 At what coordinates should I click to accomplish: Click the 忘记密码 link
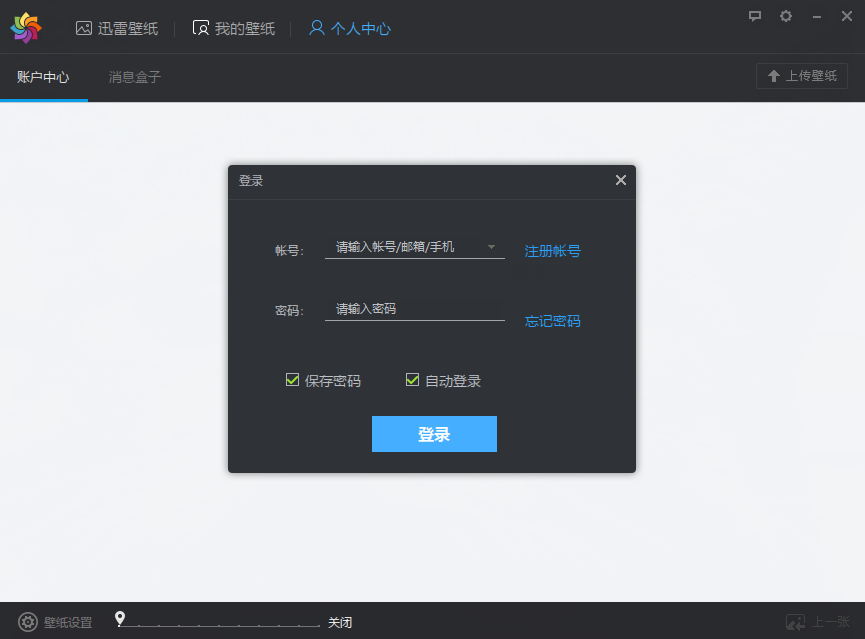click(551, 321)
